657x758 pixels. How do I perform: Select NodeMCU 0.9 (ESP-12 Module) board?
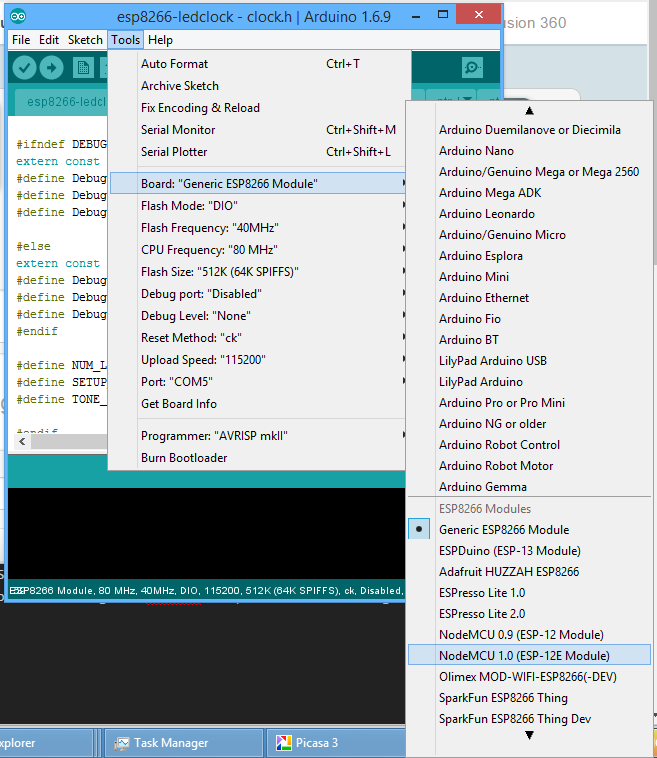coord(529,635)
